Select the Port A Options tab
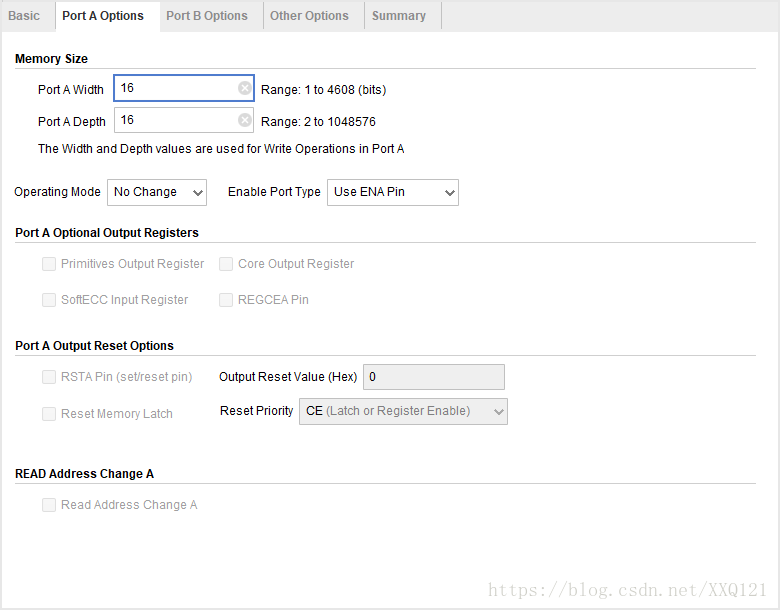Viewport: 780px width, 610px height. (x=103, y=16)
